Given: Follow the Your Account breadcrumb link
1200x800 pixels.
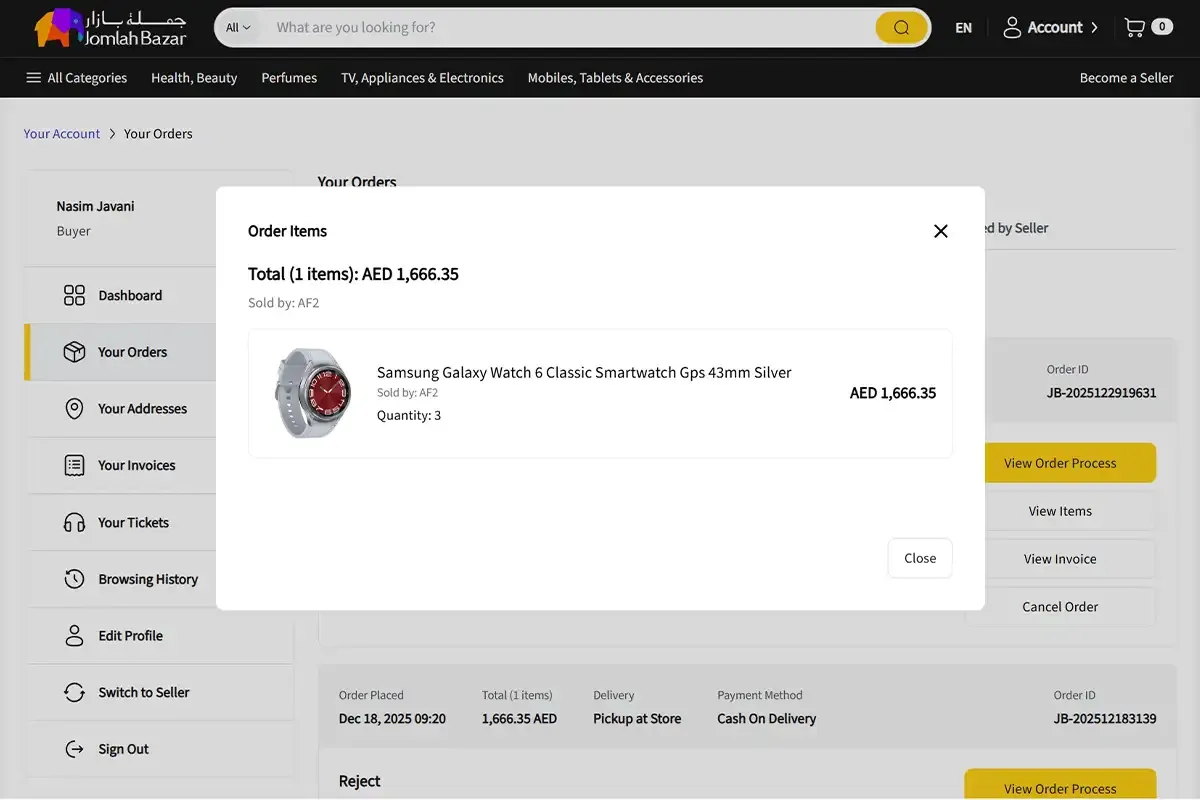Looking at the screenshot, I should click(62, 134).
